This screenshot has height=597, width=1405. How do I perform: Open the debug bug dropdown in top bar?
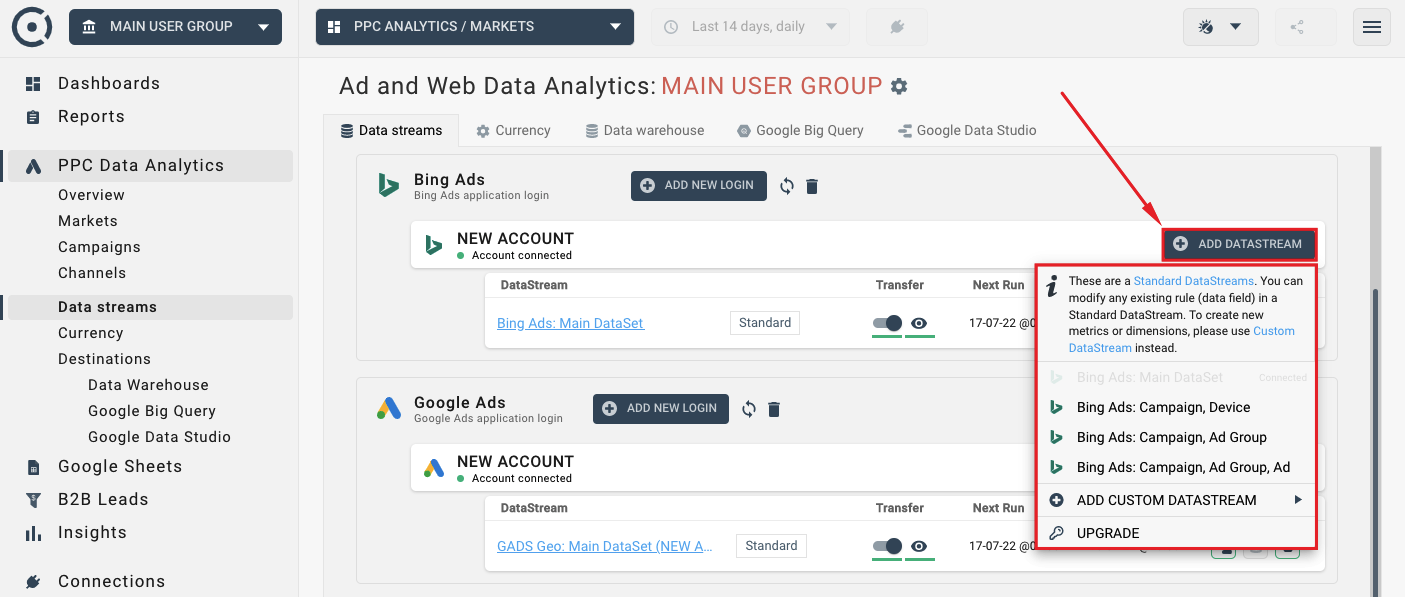point(1220,27)
